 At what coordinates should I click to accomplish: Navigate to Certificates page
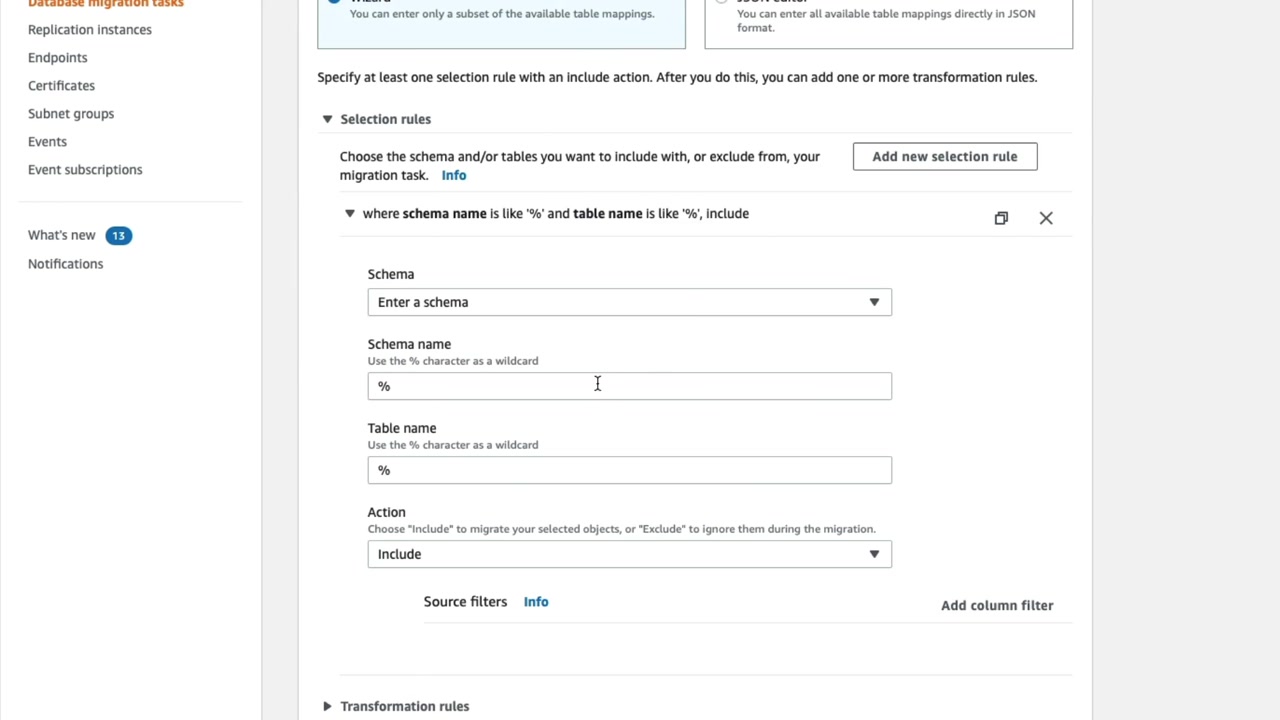click(x=61, y=86)
